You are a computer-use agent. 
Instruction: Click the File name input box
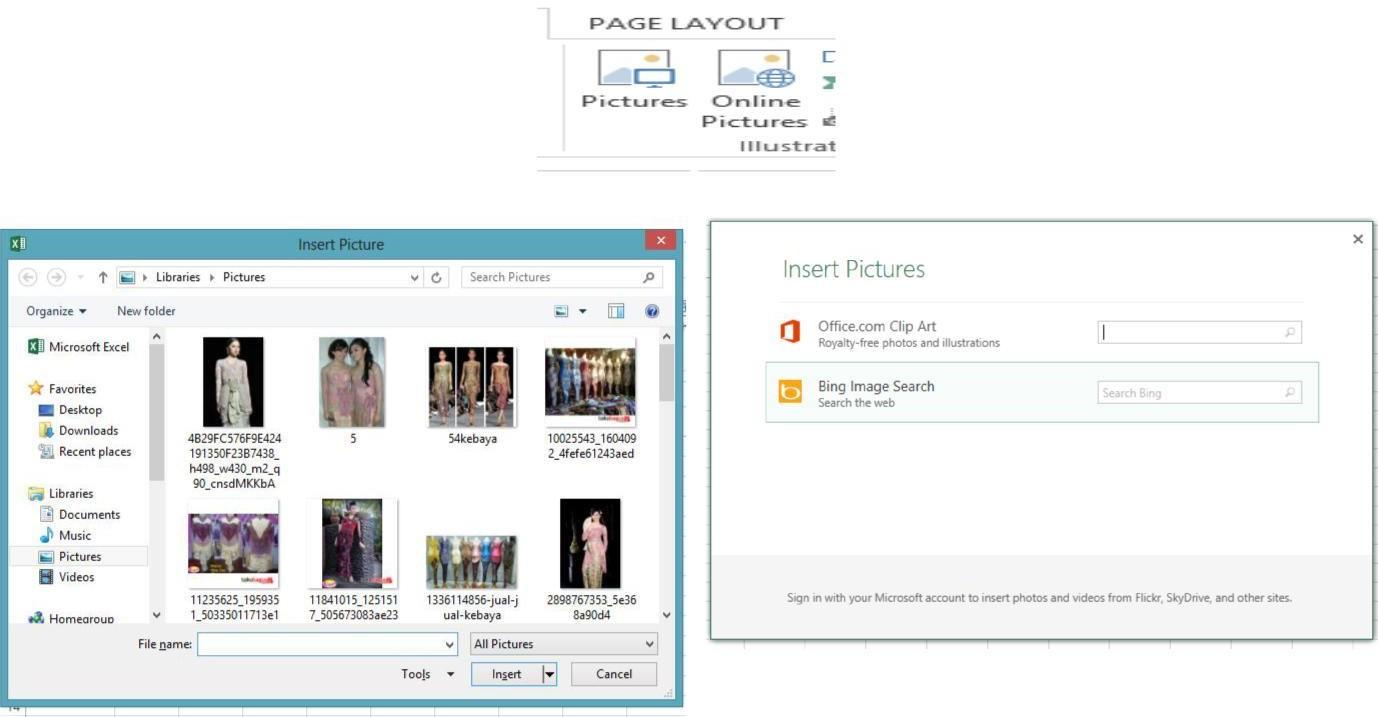(327, 644)
